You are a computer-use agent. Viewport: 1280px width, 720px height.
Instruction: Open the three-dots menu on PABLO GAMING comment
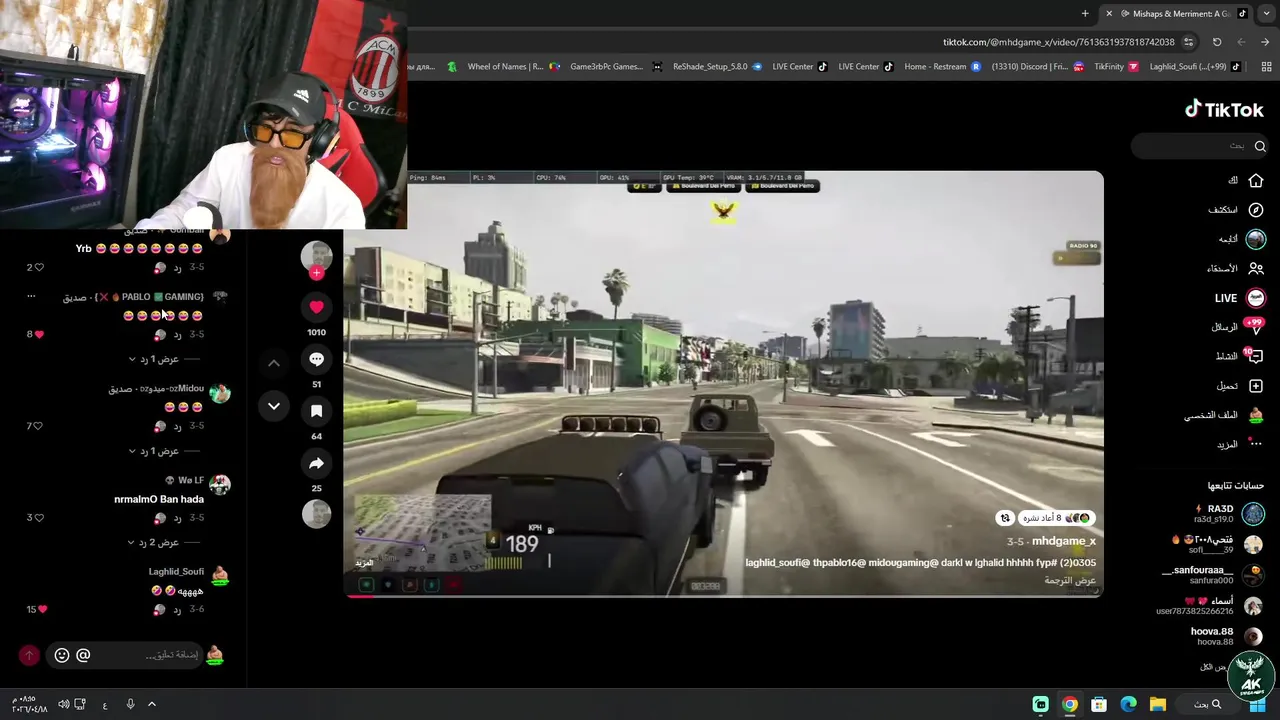point(31,296)
